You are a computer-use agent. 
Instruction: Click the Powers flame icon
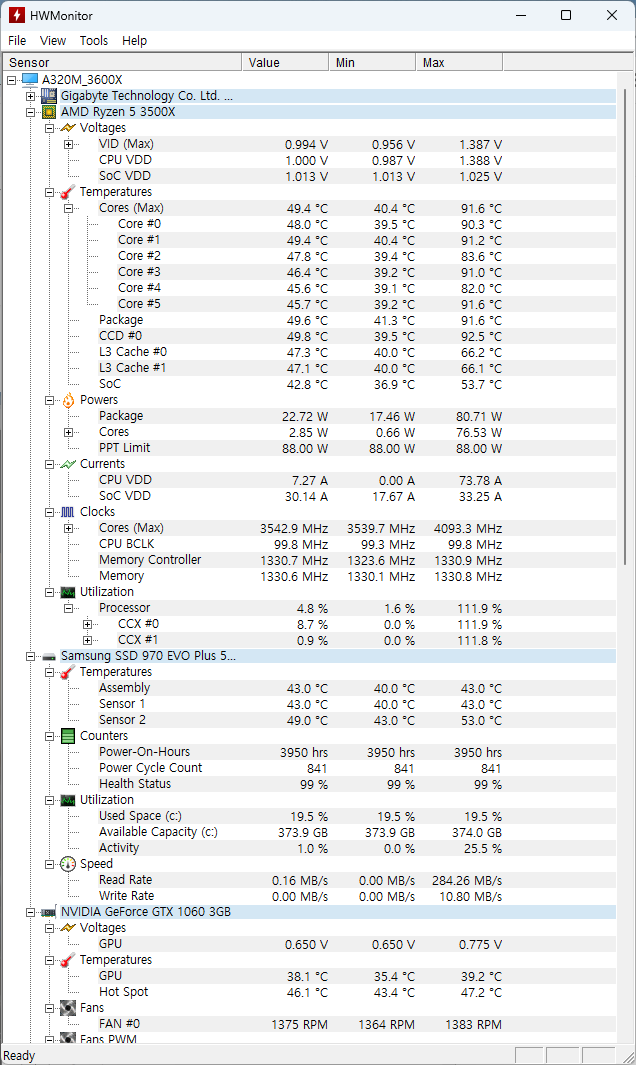point(68,400)
